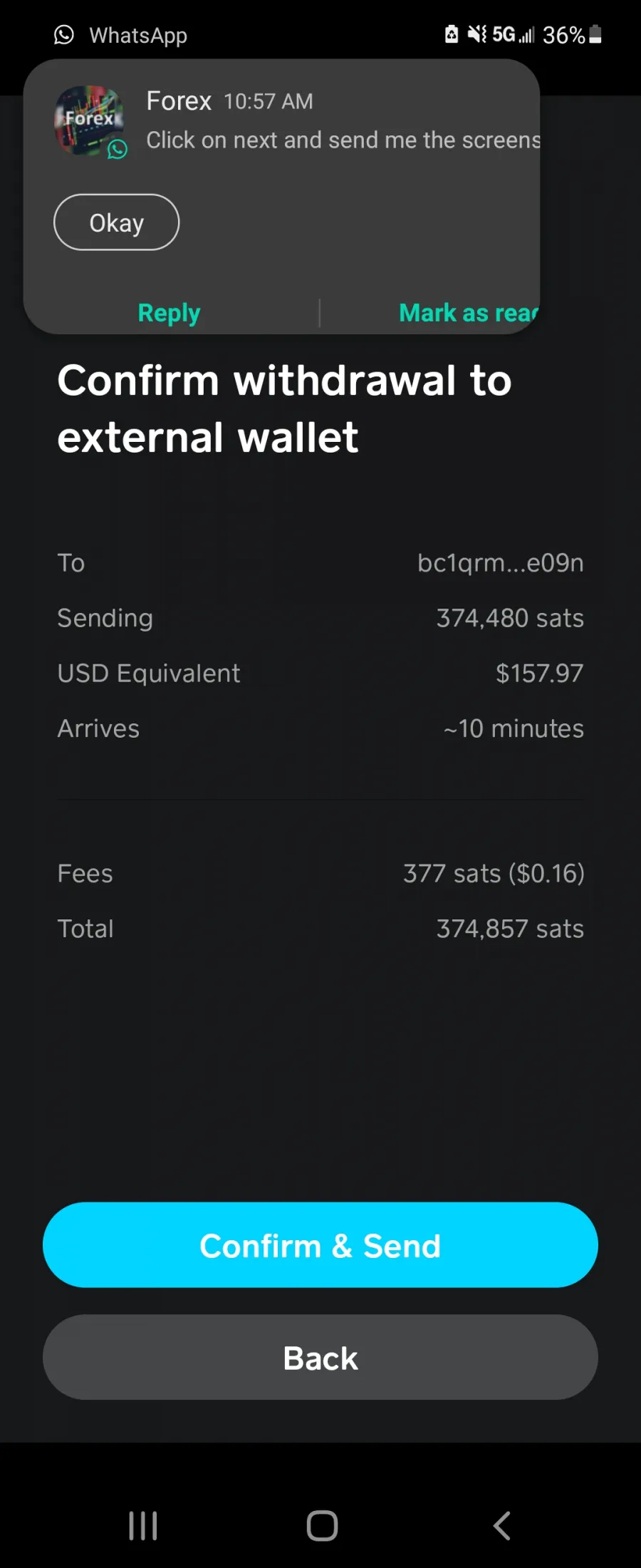Tap the Forex contact avatar in notification
This screenshot has height=1568, width=641.
(x=90, y=120)
